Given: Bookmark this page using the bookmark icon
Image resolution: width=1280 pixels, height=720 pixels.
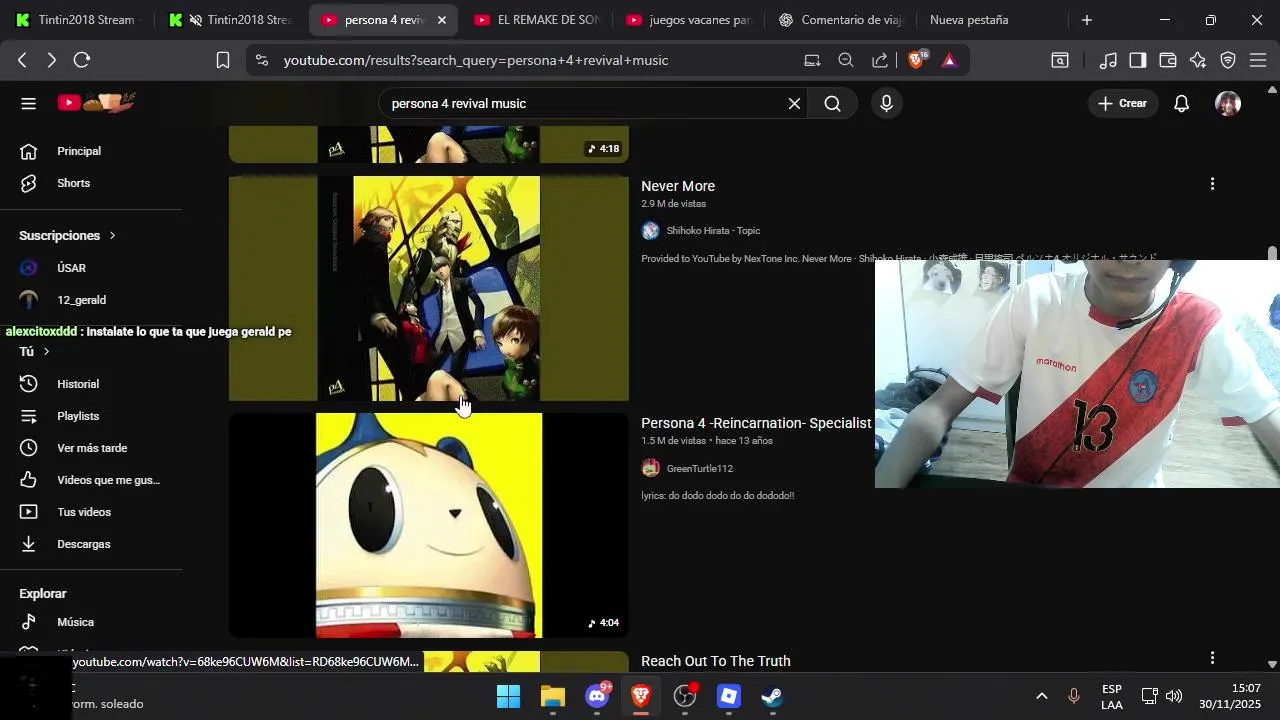Looking at the screenshot, I should tap(223, 60).
